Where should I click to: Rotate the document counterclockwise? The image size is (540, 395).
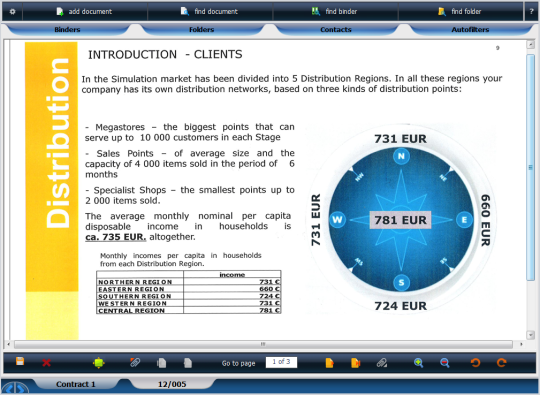(x=475, y=363)
